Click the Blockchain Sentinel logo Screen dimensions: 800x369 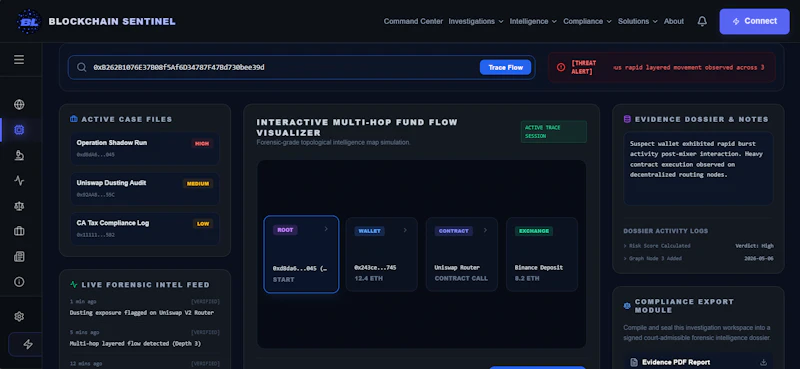(x=29, y=21)
